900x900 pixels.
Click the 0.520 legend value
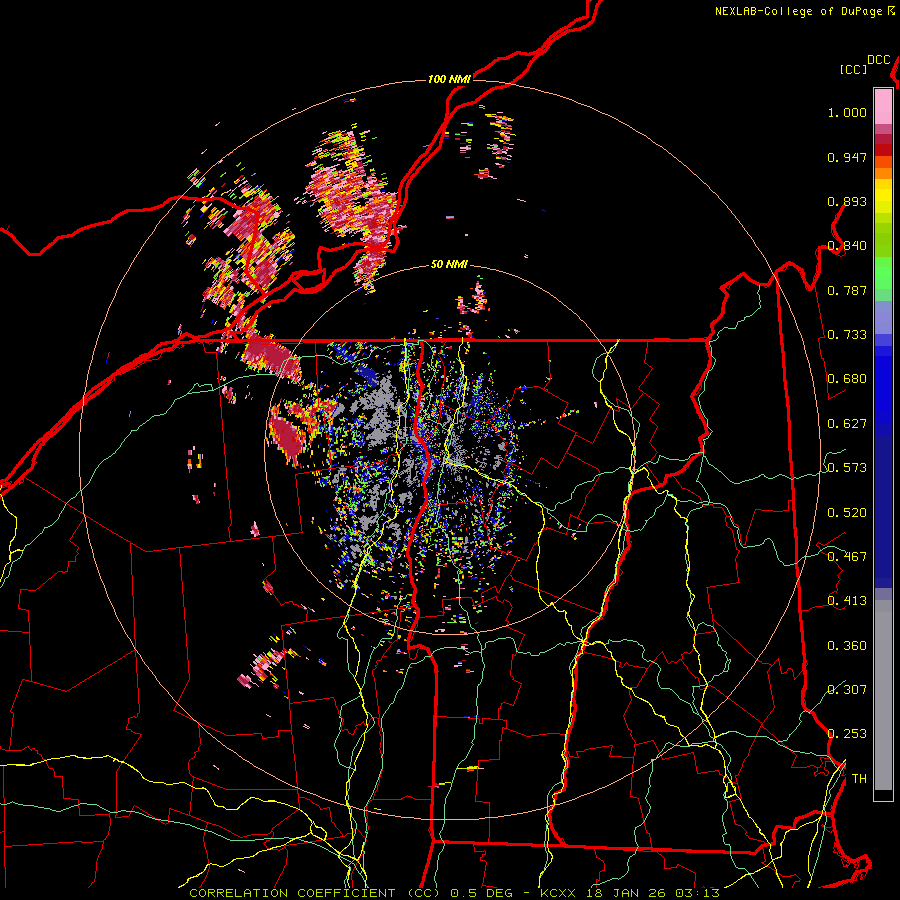pos(847,513)
